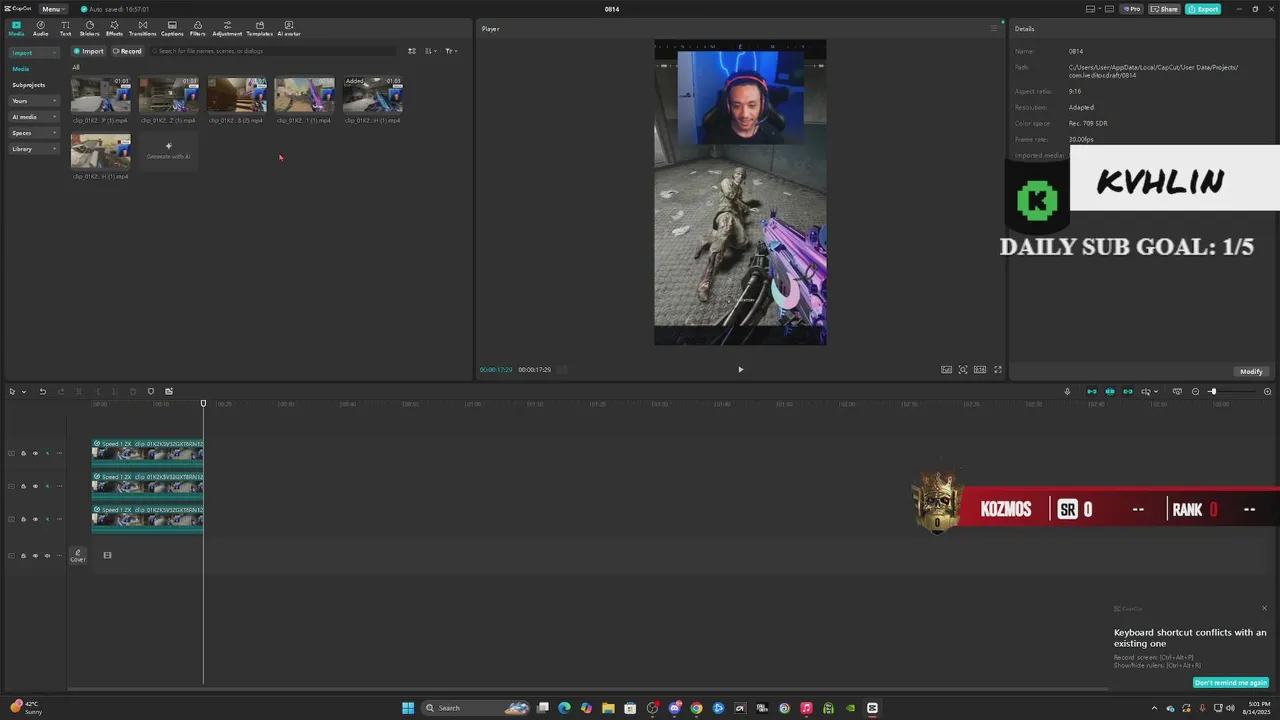
Task: Click the timeline horizontal scrollbar
Action: pos(590,689)
